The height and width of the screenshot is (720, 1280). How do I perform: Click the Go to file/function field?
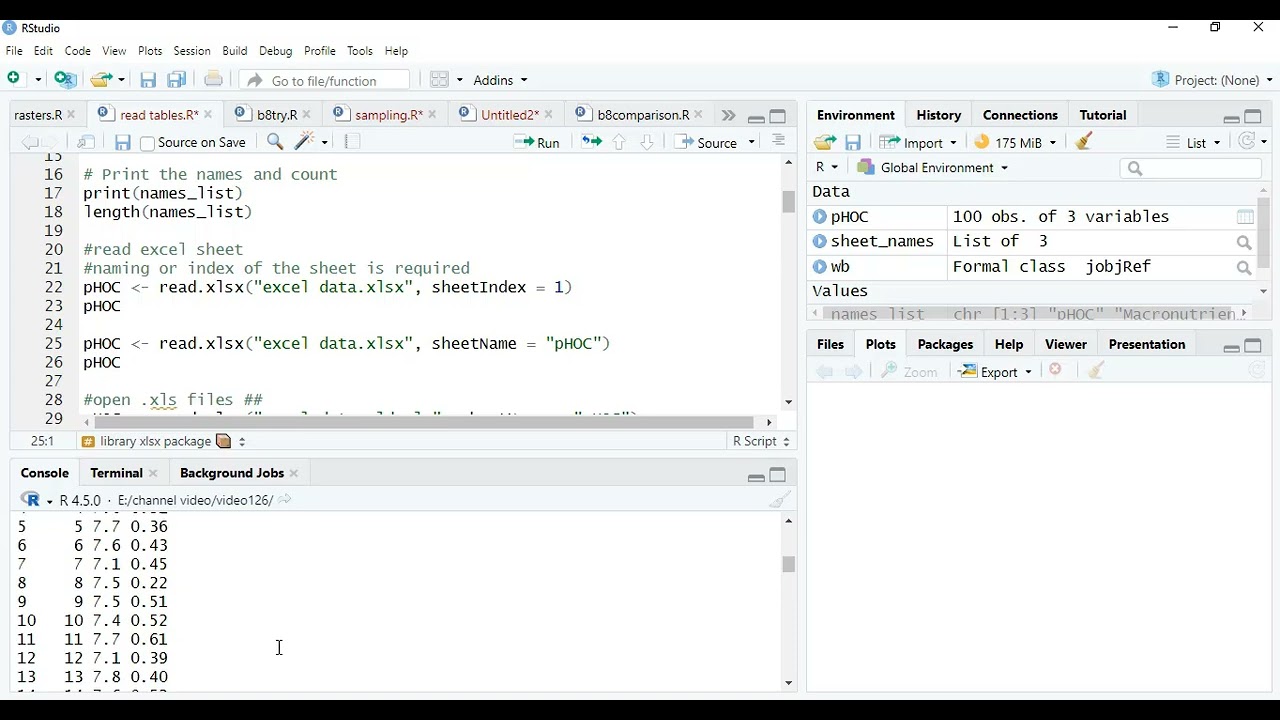tap(324, 80)
